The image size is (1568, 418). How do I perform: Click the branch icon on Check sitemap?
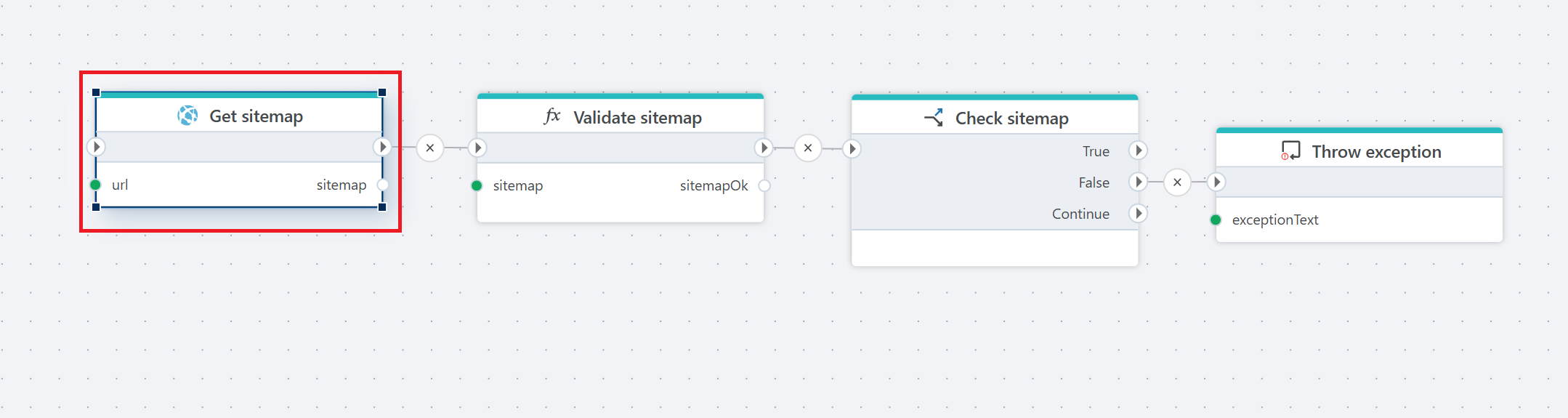pos(934,118)
